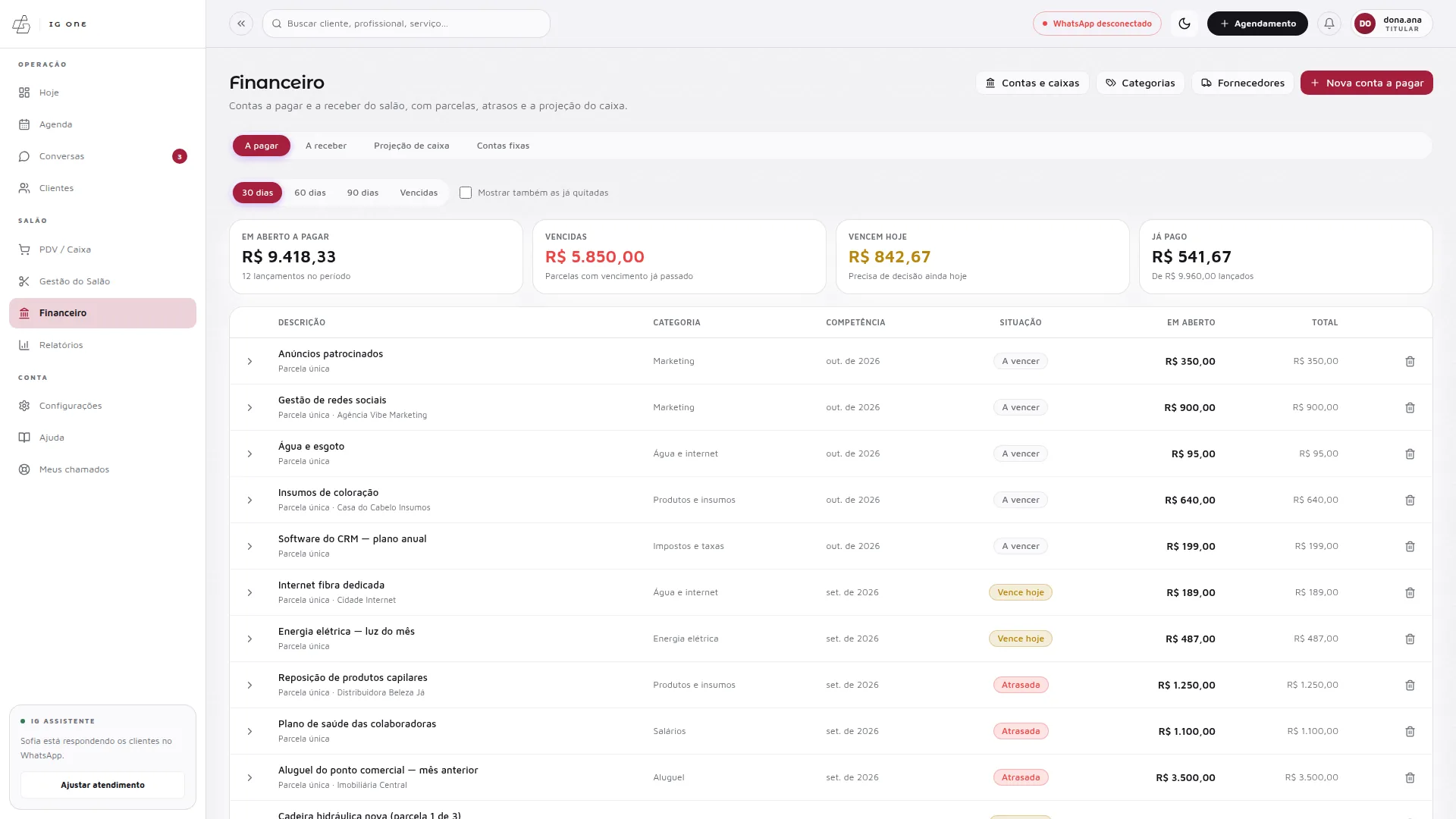Click the Em aberto column header
Viewport: 1456px width, 819px height.
tap(1191, 322)
